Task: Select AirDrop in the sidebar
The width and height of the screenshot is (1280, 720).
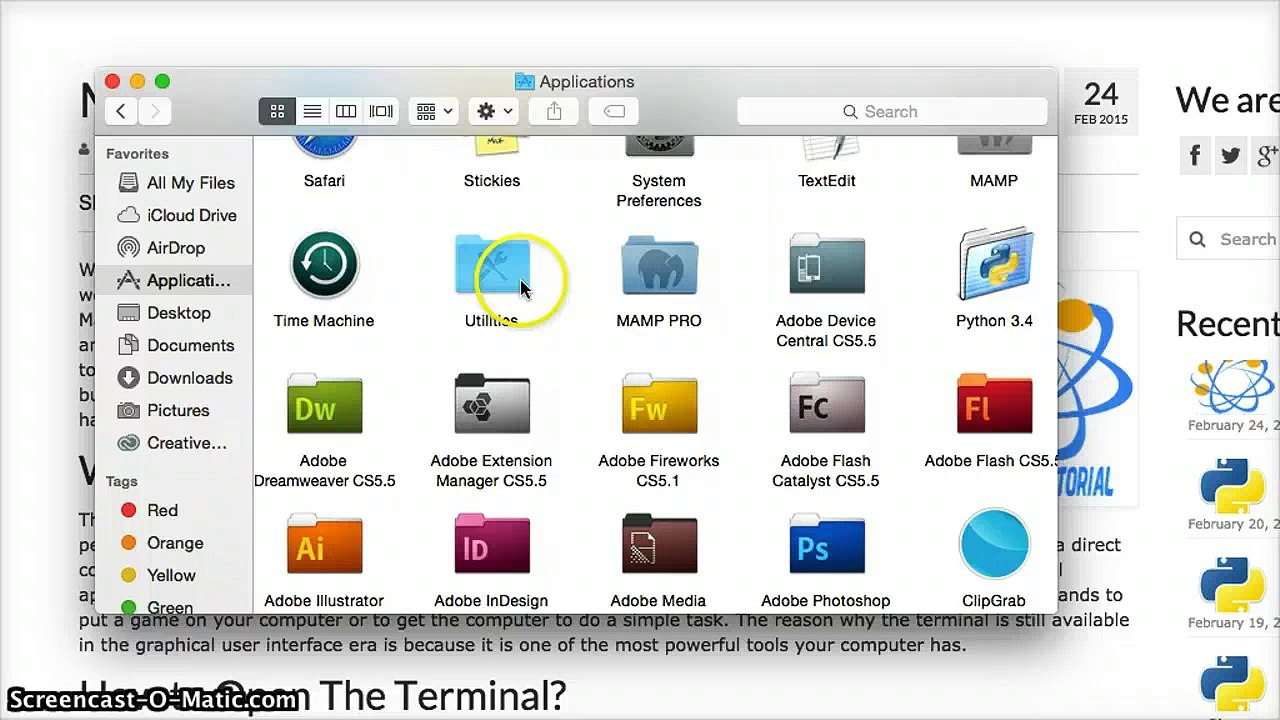Action: (175, 248)
